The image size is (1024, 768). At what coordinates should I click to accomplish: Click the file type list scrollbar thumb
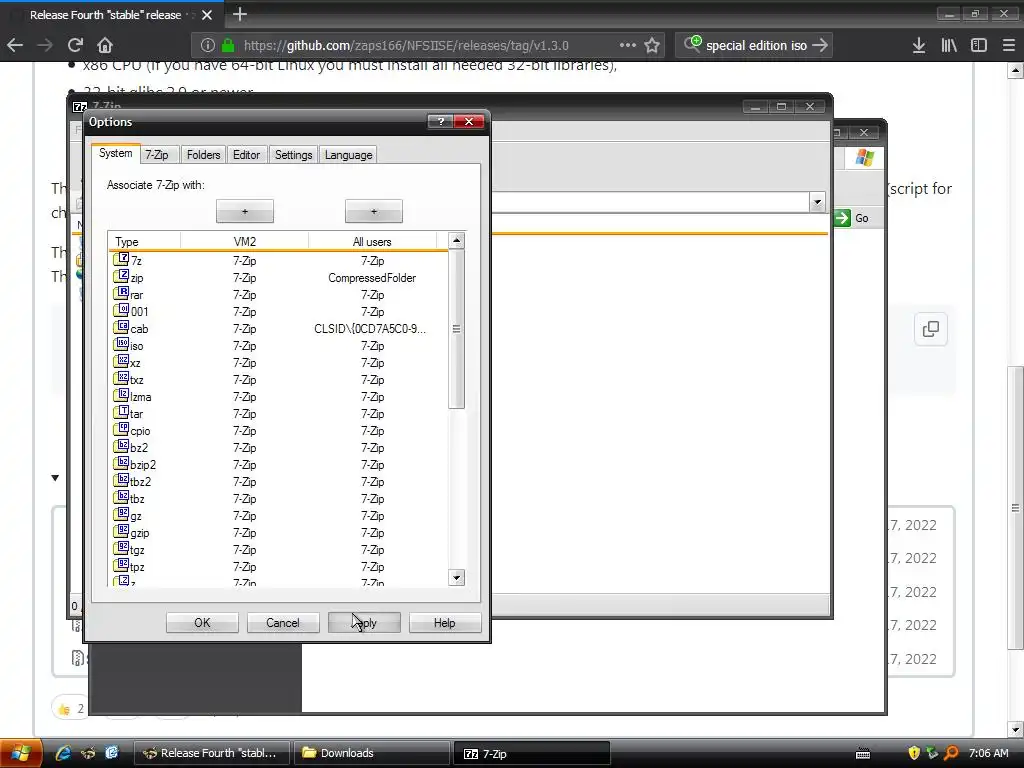(x=456, y=329)
